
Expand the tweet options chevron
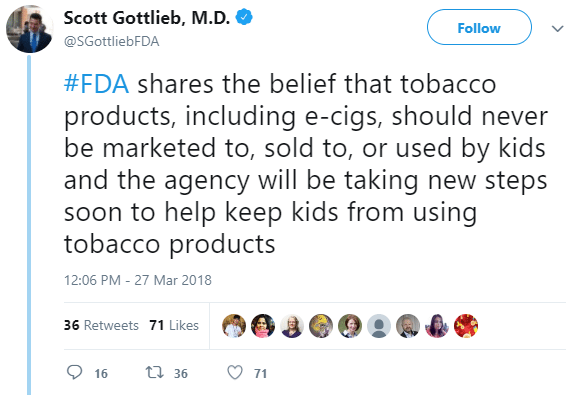click(557, 29)
